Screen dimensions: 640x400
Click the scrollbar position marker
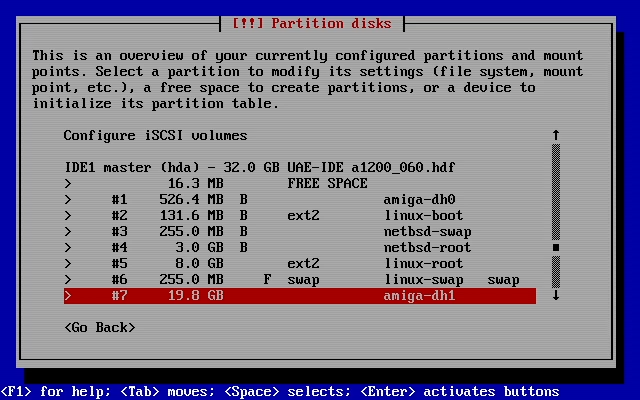click(x=556, y=247)
